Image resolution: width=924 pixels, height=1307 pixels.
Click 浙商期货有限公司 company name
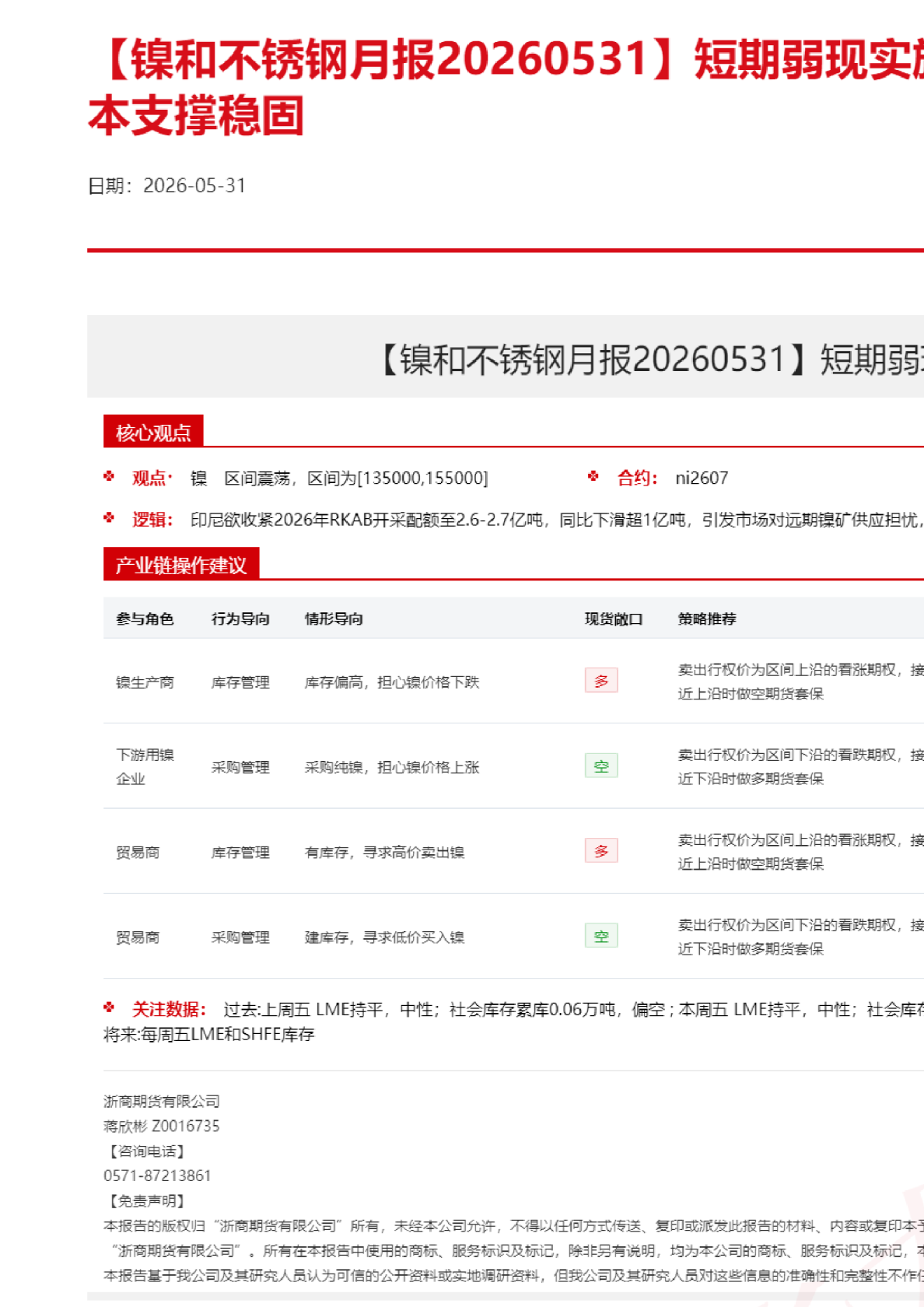[x=162, y=1101]
